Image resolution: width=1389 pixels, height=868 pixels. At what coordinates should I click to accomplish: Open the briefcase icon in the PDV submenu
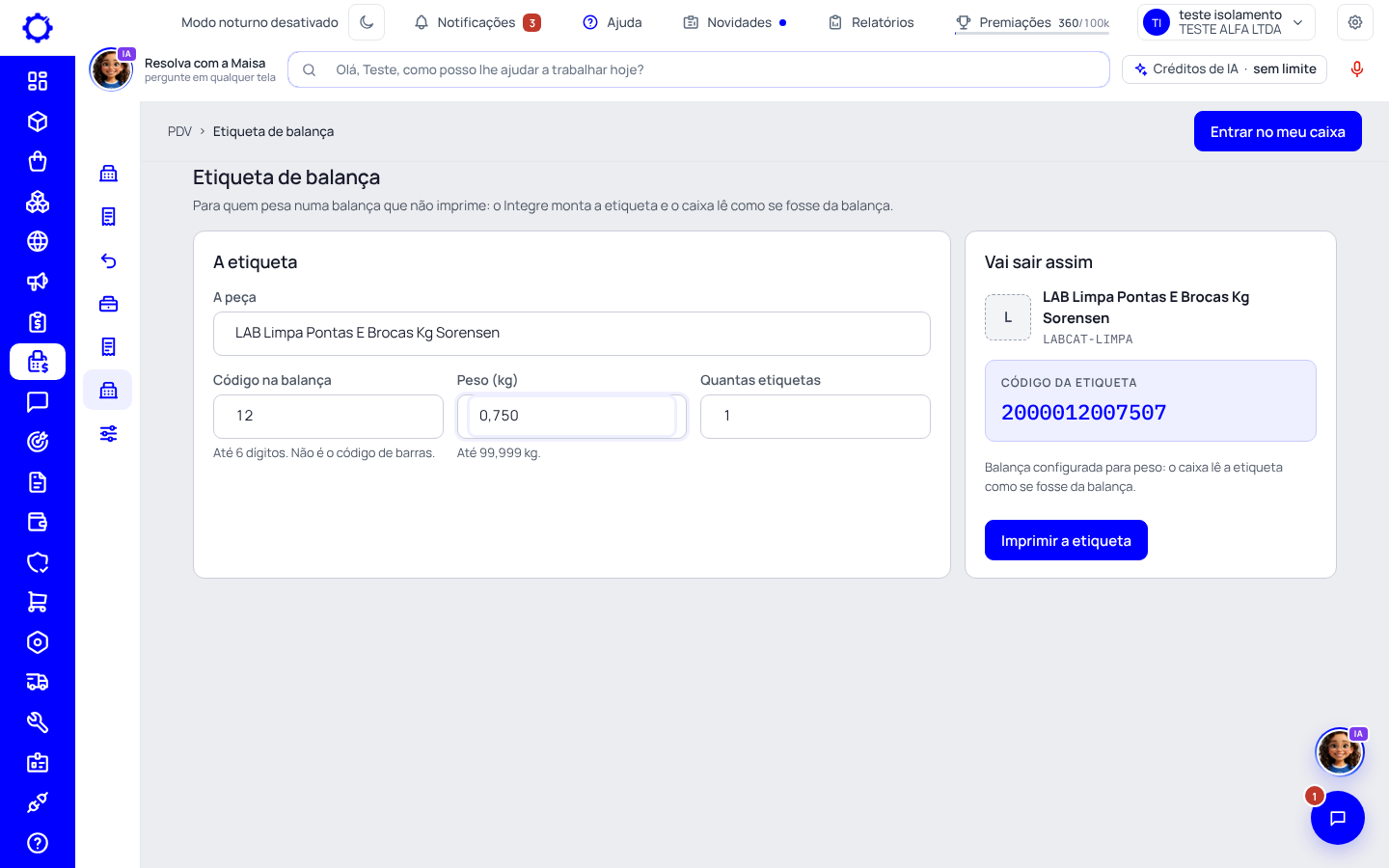(108, 304)
